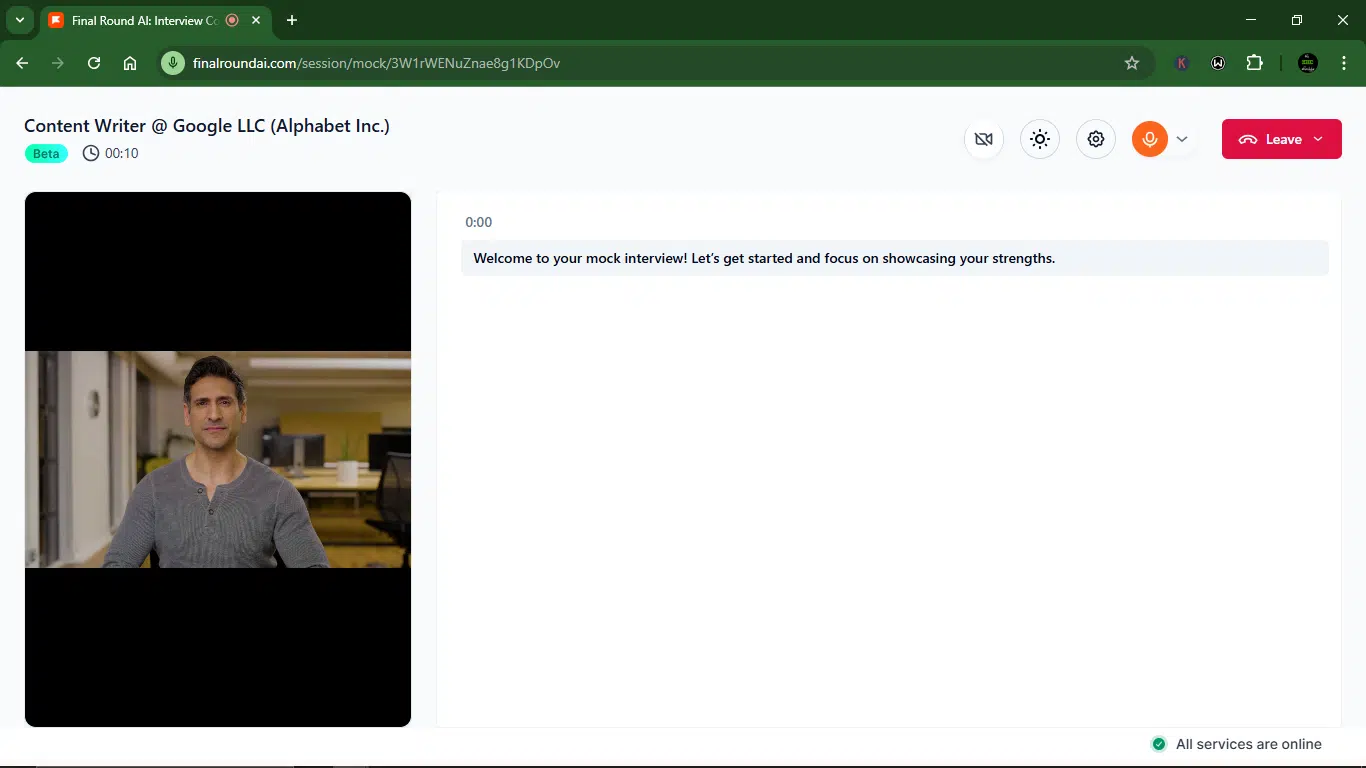Click the green services status check icon
This screenshot has height=768, width=1366.
(x=1159, y=744)
